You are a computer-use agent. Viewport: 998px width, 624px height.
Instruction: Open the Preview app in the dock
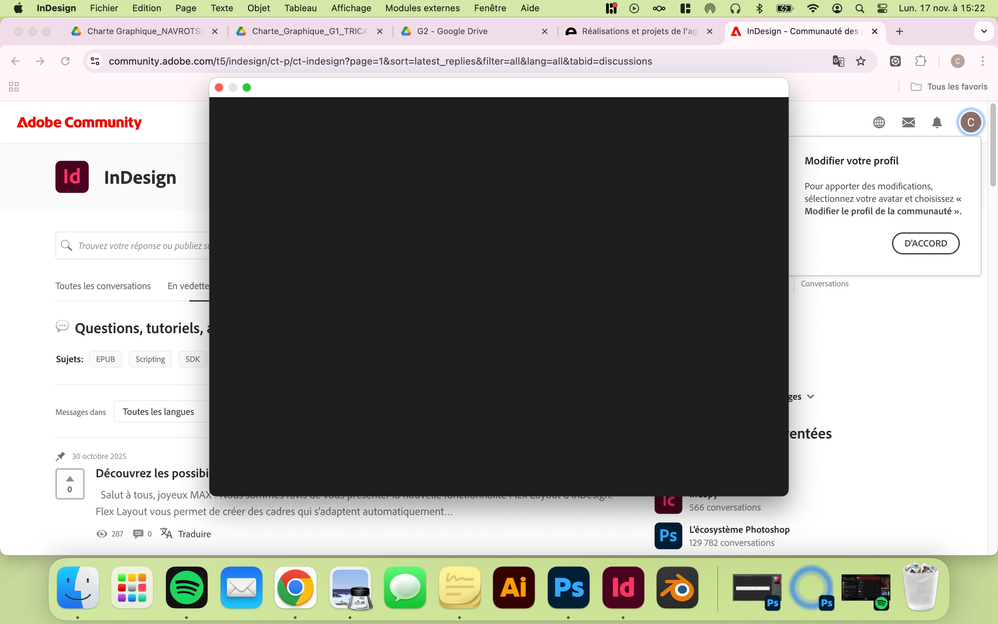coord(350,587)
